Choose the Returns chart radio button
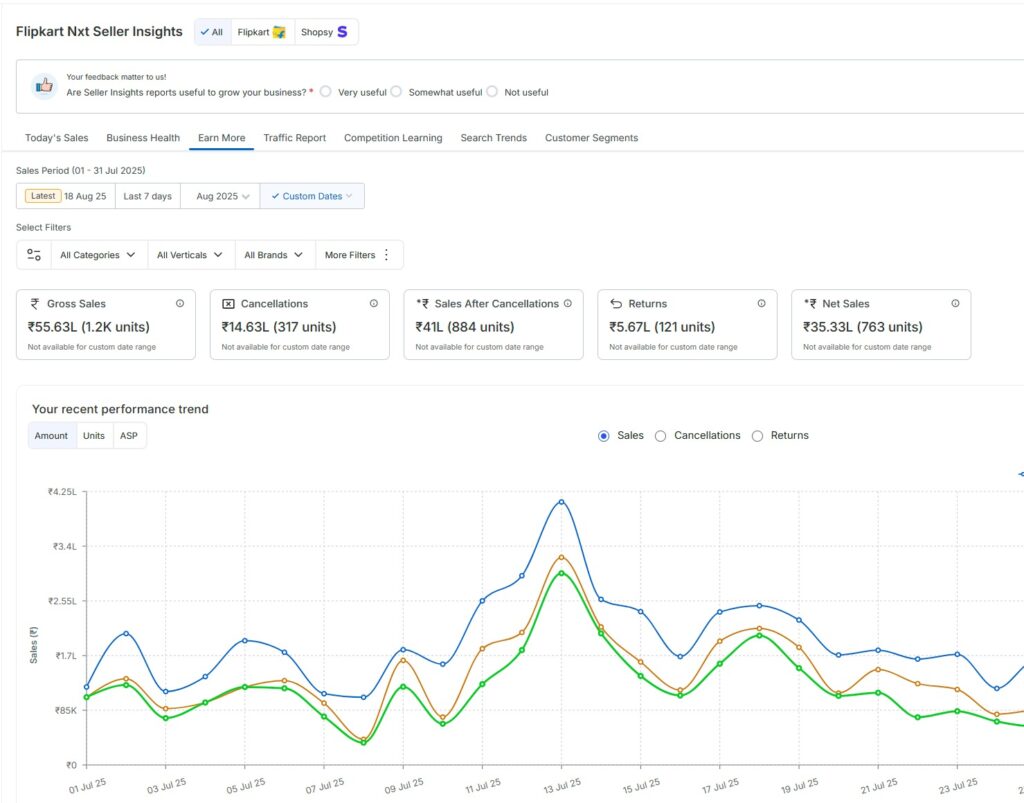The image size is (1024, 803). 757,436
